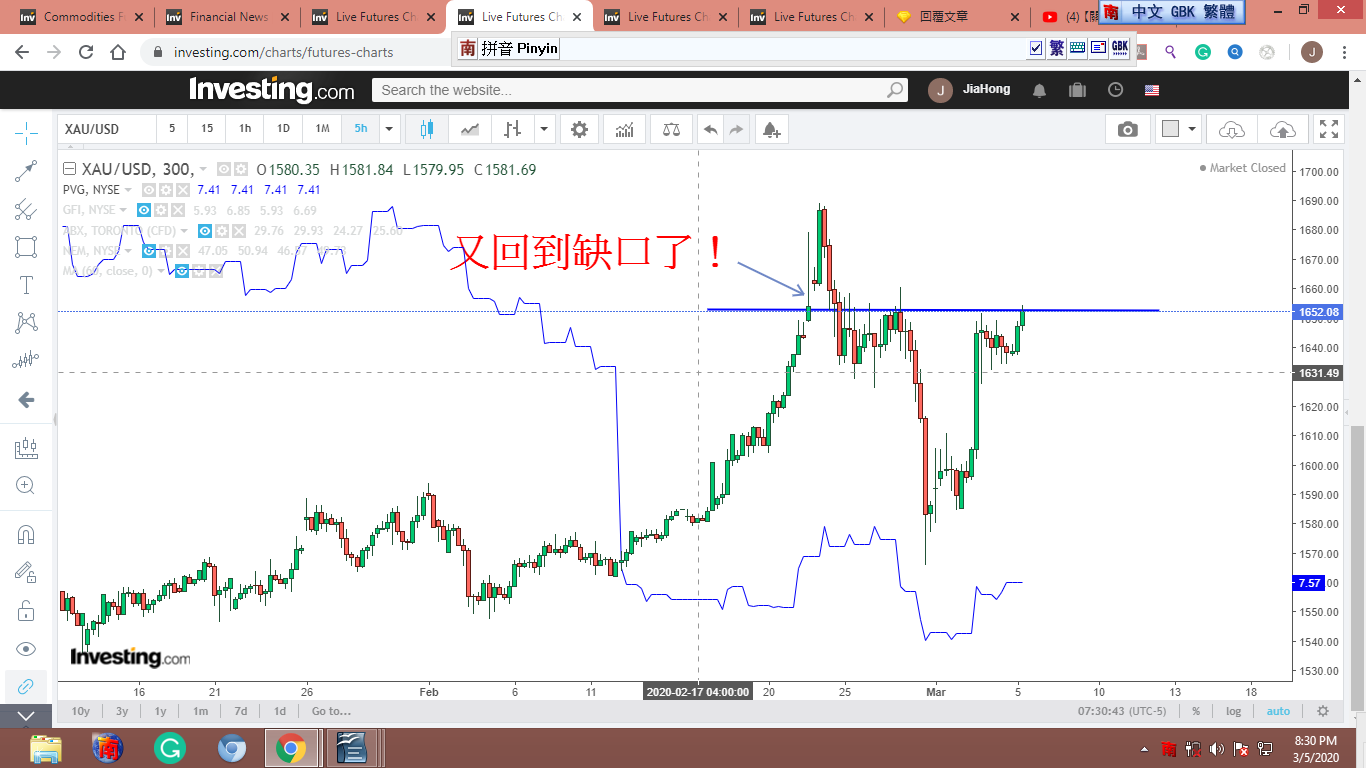1366x768 pixels.
Task: Collapse the XAU/USD legend box
Action: pyautogui.click(x=69, y=170)
